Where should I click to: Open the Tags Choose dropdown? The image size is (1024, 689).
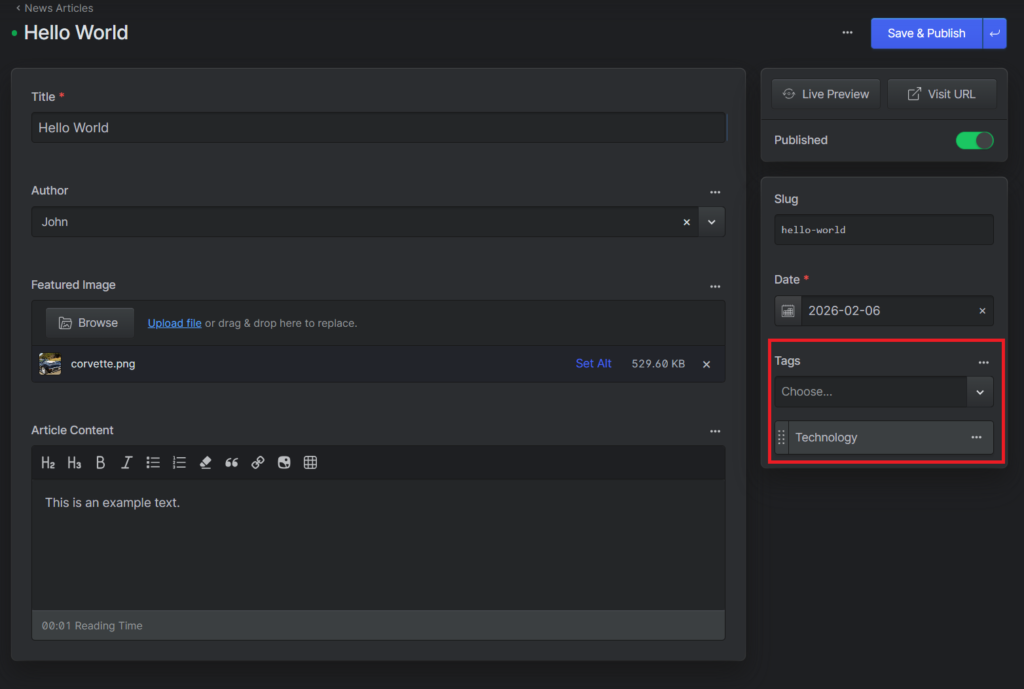point(980,392)
